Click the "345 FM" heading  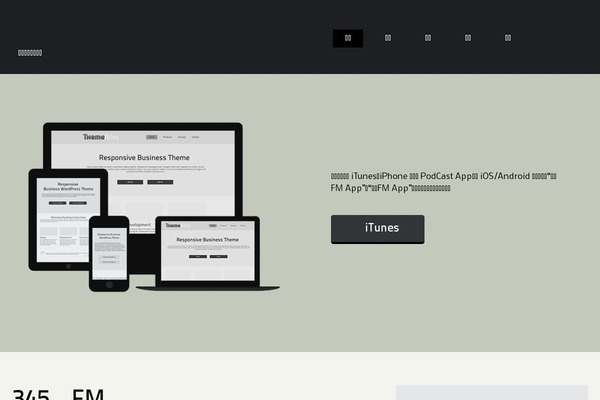click(58, 394)
